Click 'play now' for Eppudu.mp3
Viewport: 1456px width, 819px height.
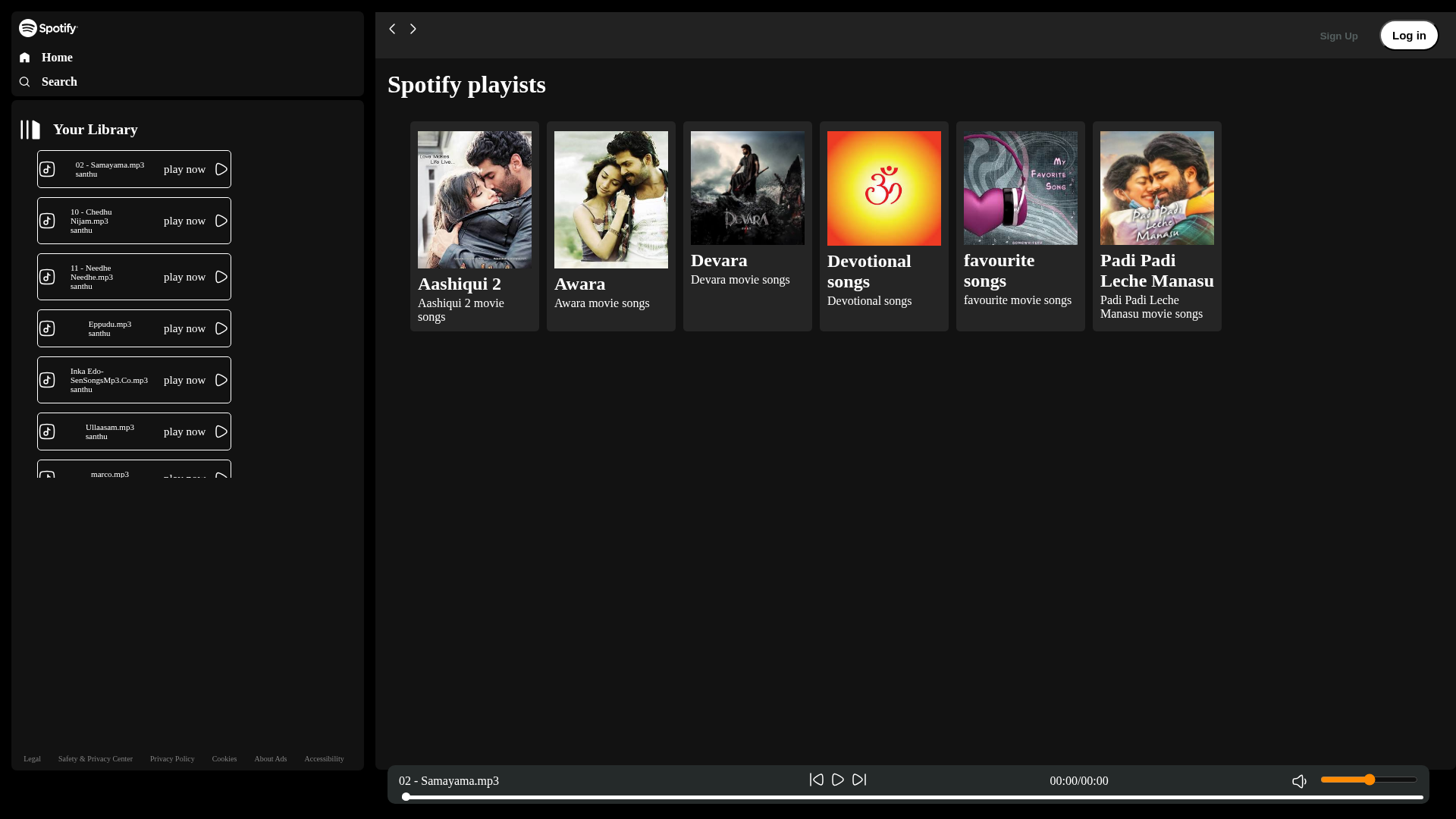coord(184,328)
